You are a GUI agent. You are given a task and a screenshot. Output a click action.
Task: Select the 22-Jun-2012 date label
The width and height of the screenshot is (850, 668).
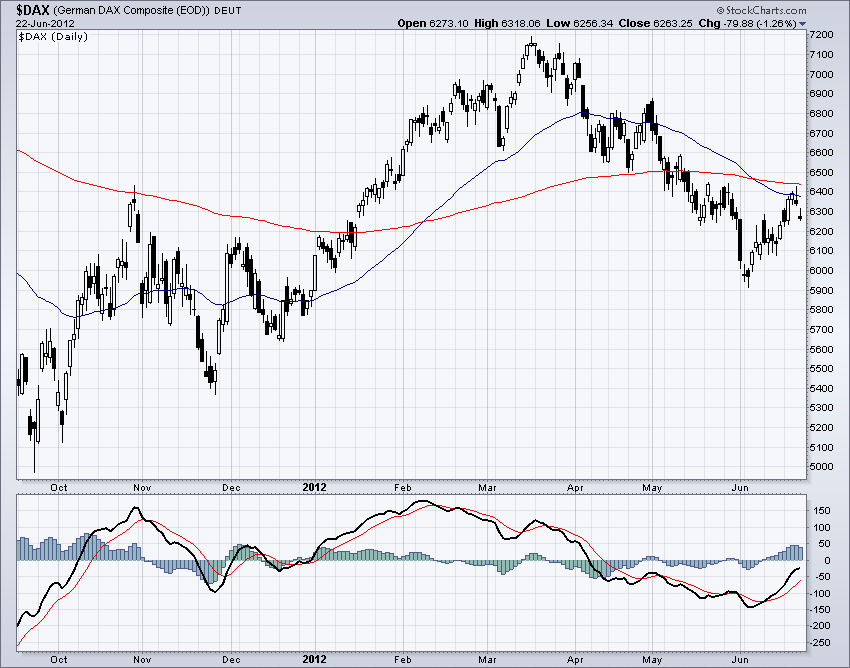tap(45, 23)
